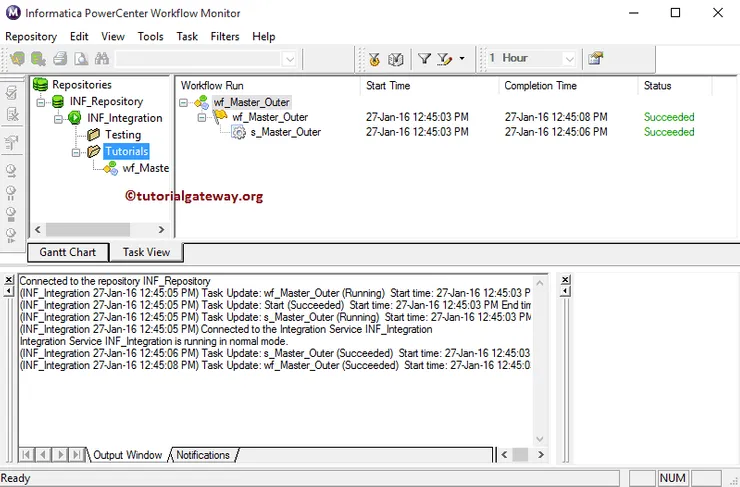Viewport: 740px width, 487px height.
Task: Click the find text input field
Action: (198, 59)
